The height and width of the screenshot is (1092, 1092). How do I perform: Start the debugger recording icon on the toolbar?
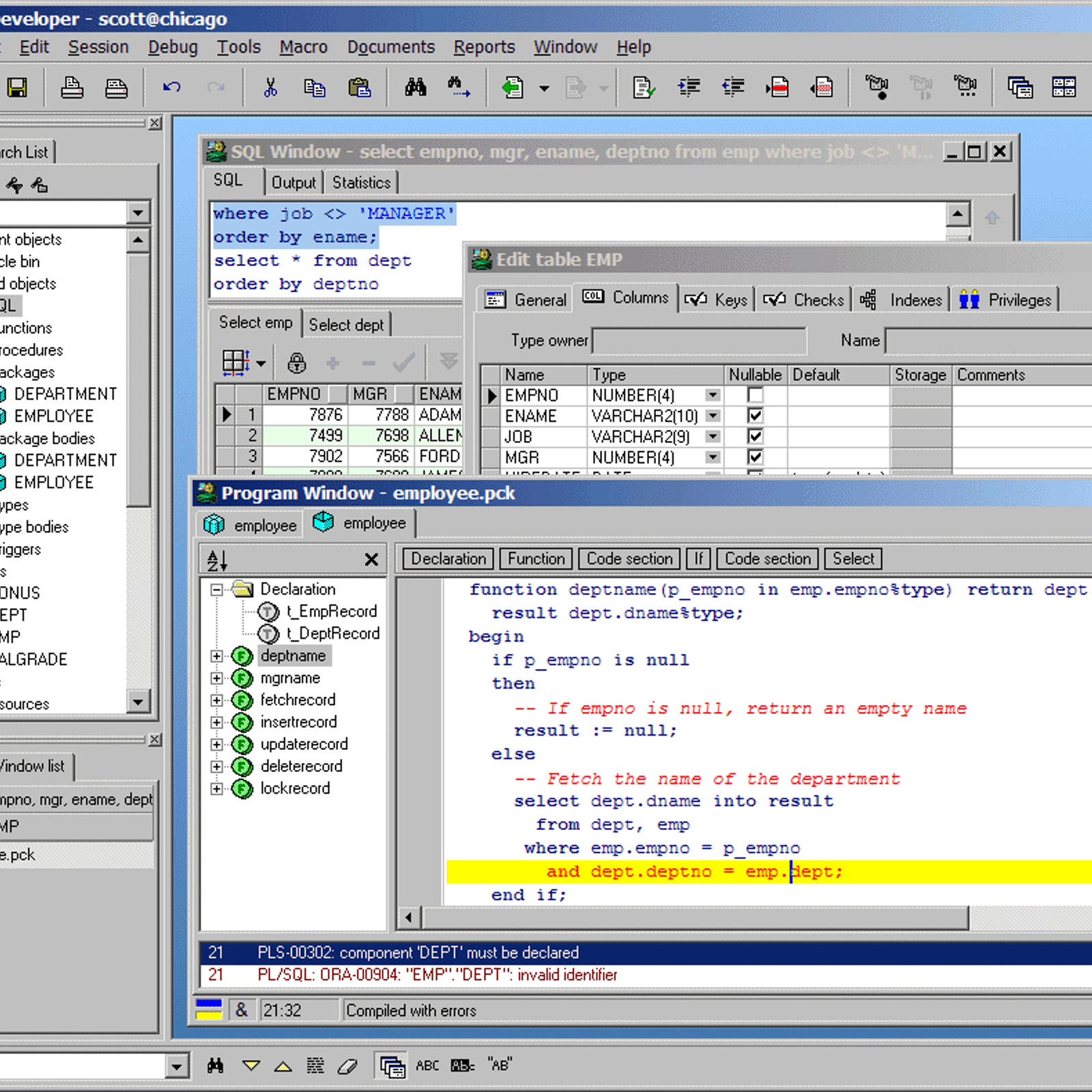tap(878, 87)
